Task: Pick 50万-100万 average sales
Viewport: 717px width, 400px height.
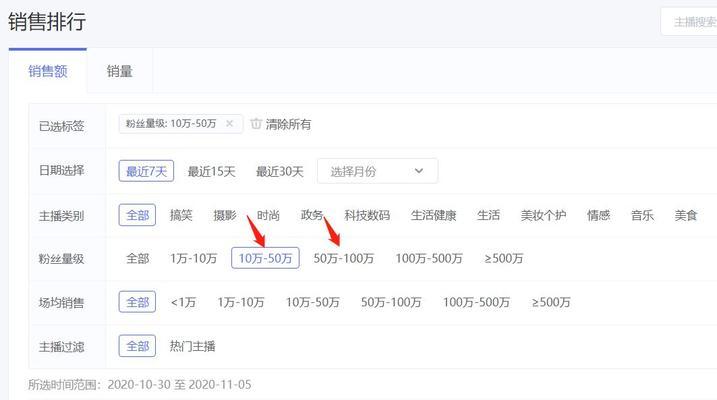Action: click(391, 302)
